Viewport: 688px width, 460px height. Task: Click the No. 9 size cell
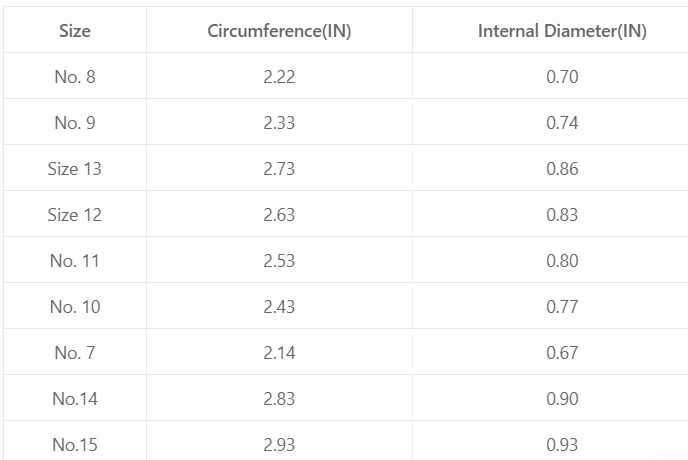pos(75,123)
